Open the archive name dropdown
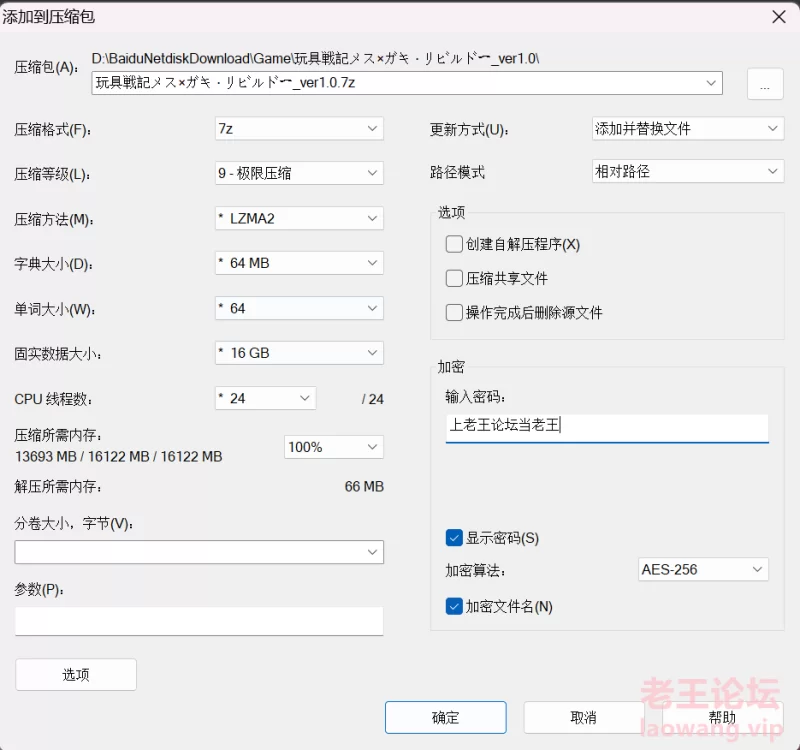800x750 pixels. point(711,83)
